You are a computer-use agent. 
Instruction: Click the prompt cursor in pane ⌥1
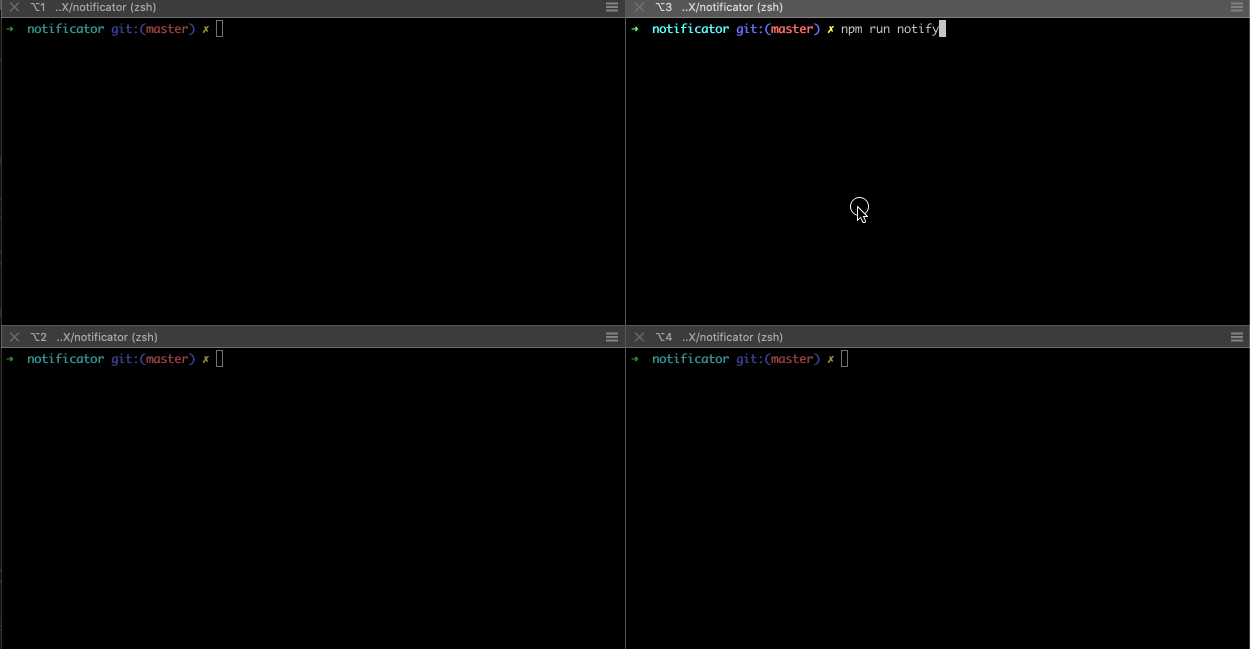(220, 29)
